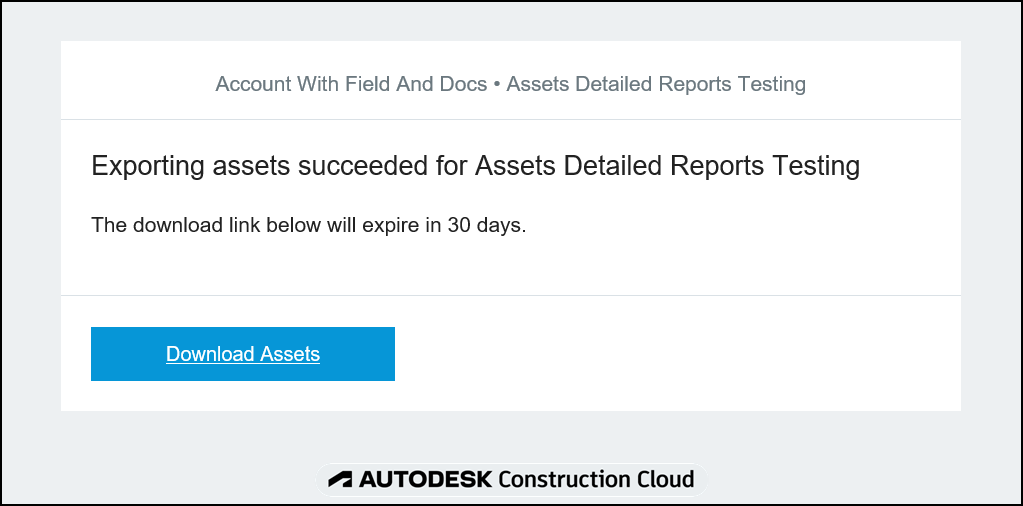Screen dimensions: 1023x506
Task: Click the bullet separator in the header
Action: pos(497,84)
